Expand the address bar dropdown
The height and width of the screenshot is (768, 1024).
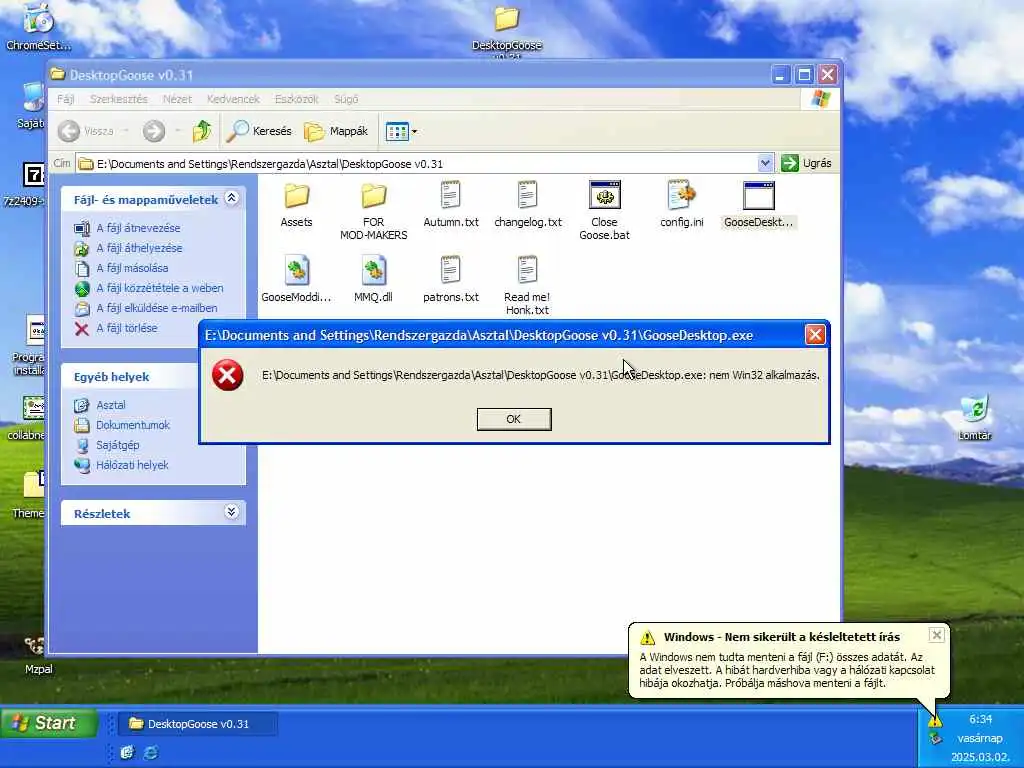tap(765, 163)
